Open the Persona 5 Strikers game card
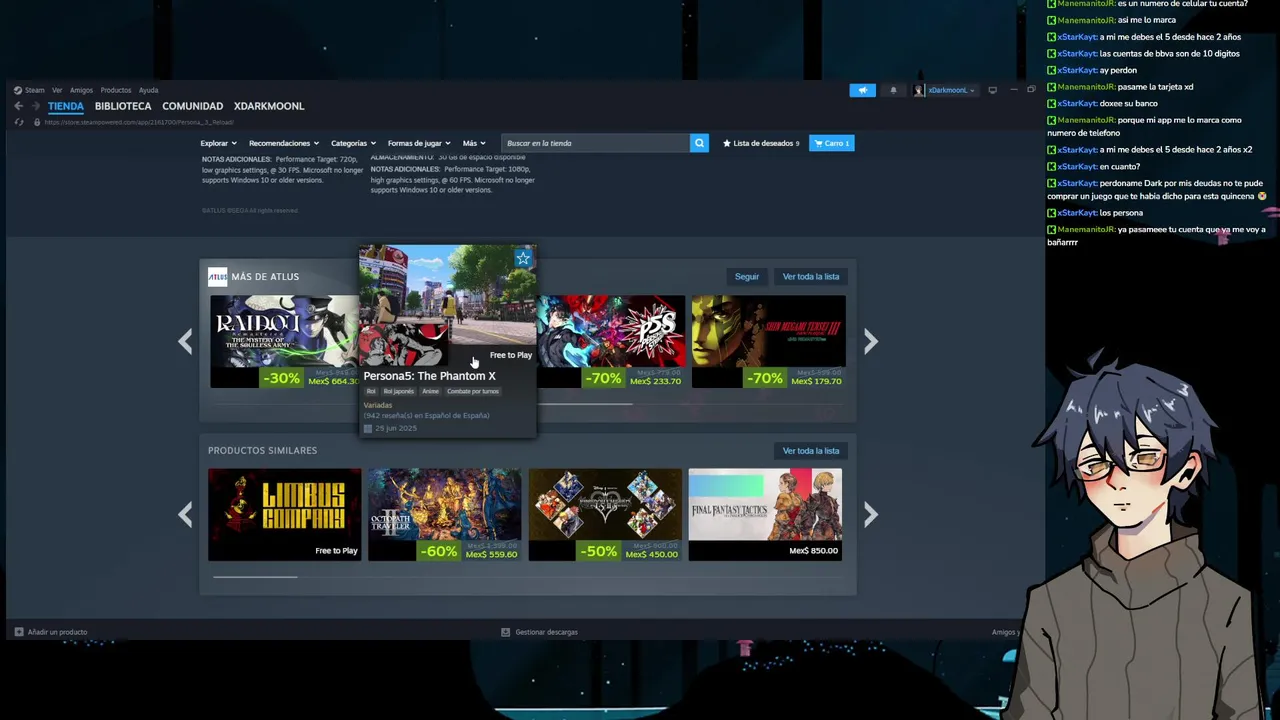This screenshot has height=720, width=1280. (610, 341)
